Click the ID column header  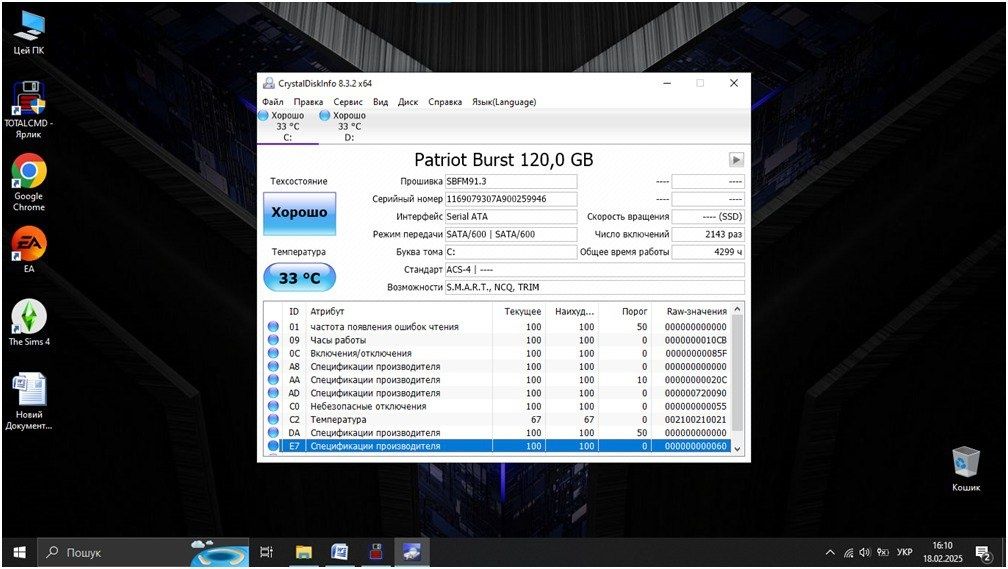click(294, 311)
